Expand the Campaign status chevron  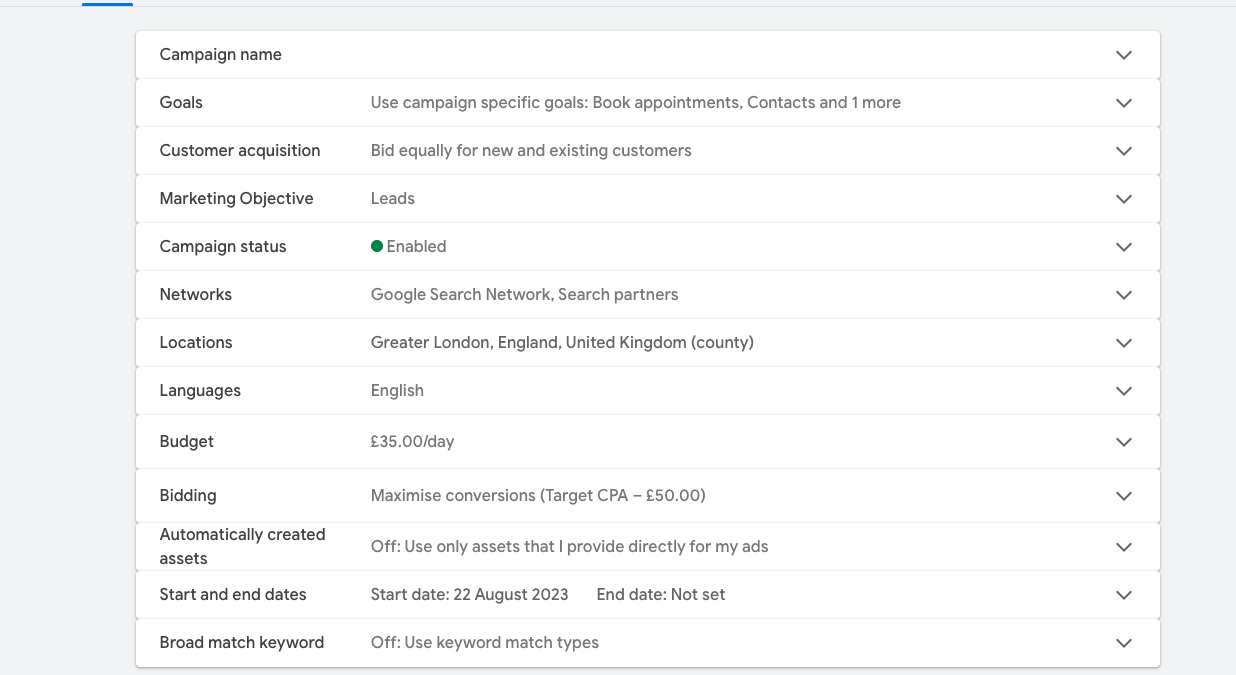pyautogui.click(x=1124, y=247)
